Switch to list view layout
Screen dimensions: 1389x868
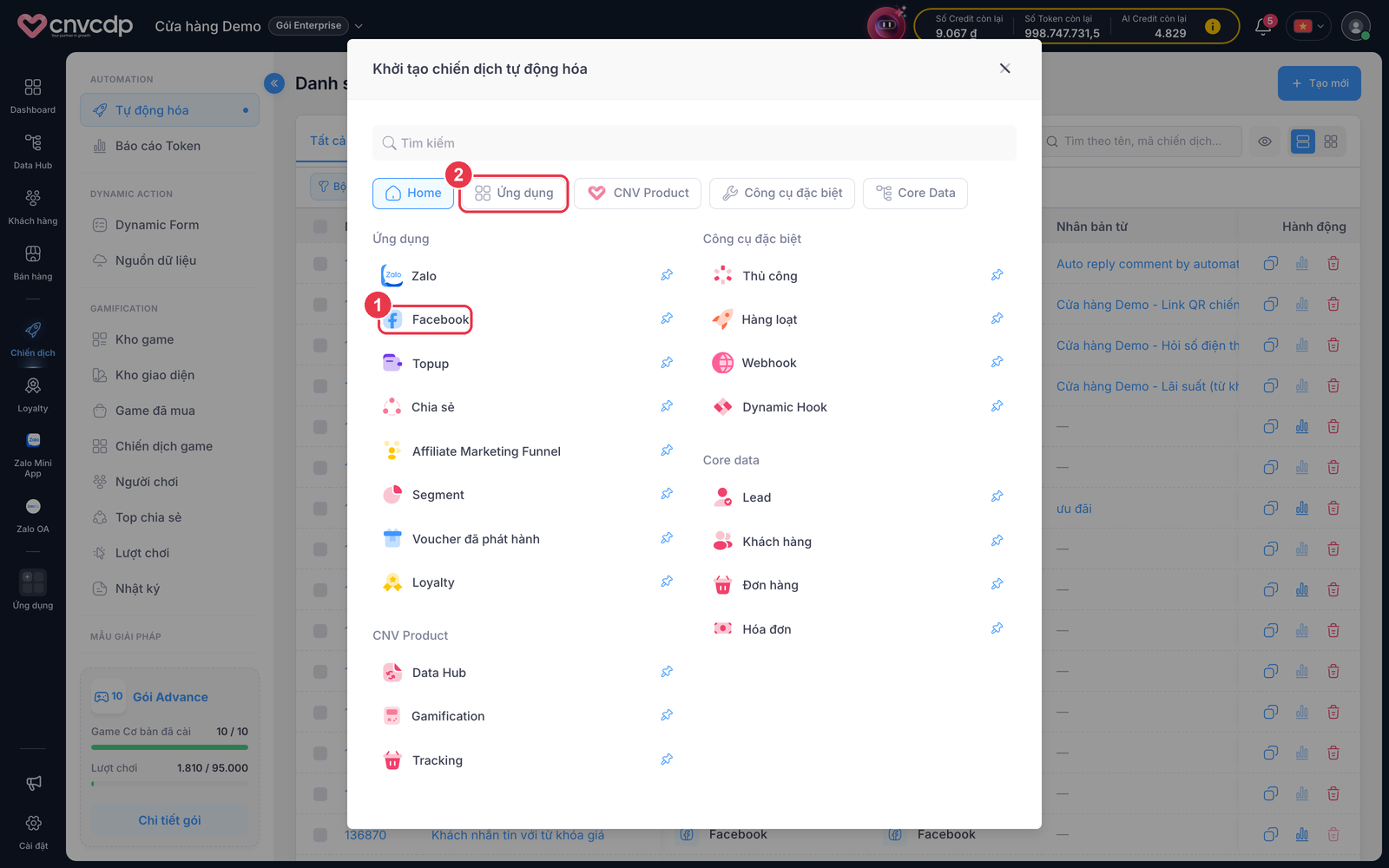(x=1303, y=141)
